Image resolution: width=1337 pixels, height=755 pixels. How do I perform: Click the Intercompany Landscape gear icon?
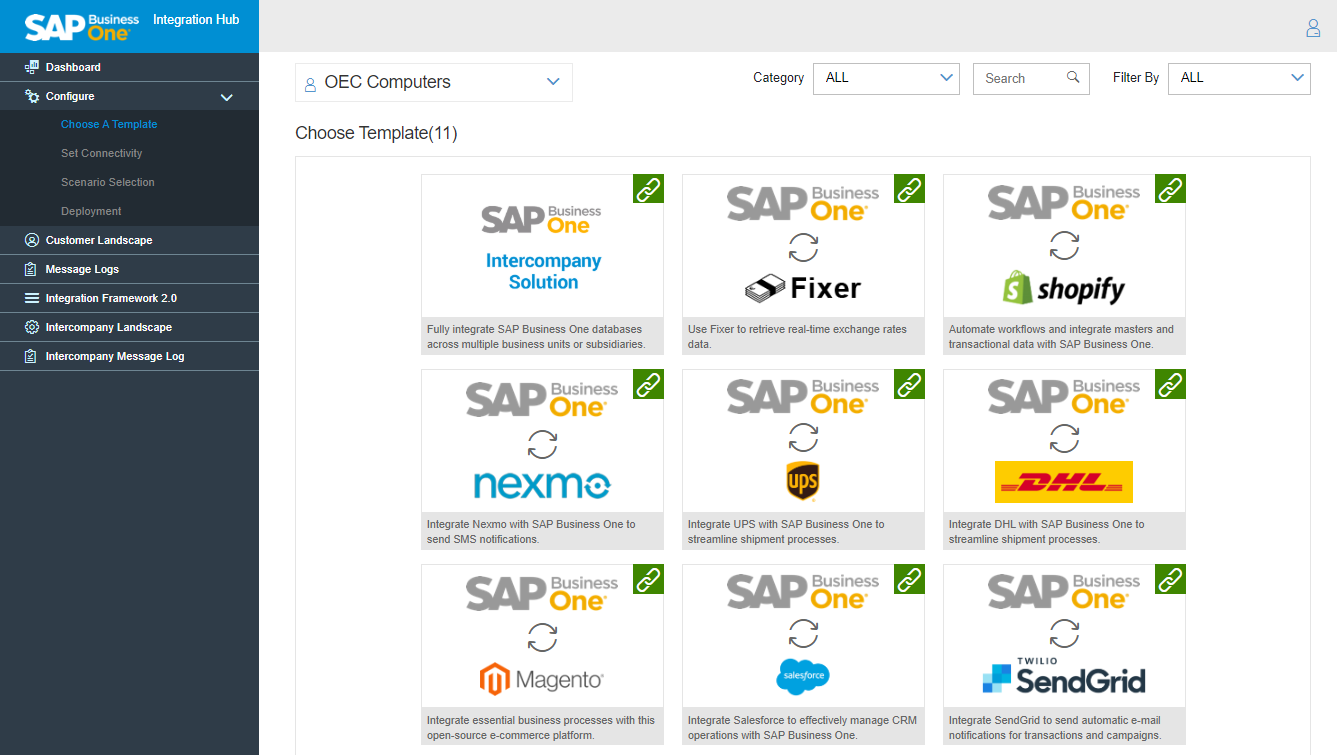click(x=32, y=327)
